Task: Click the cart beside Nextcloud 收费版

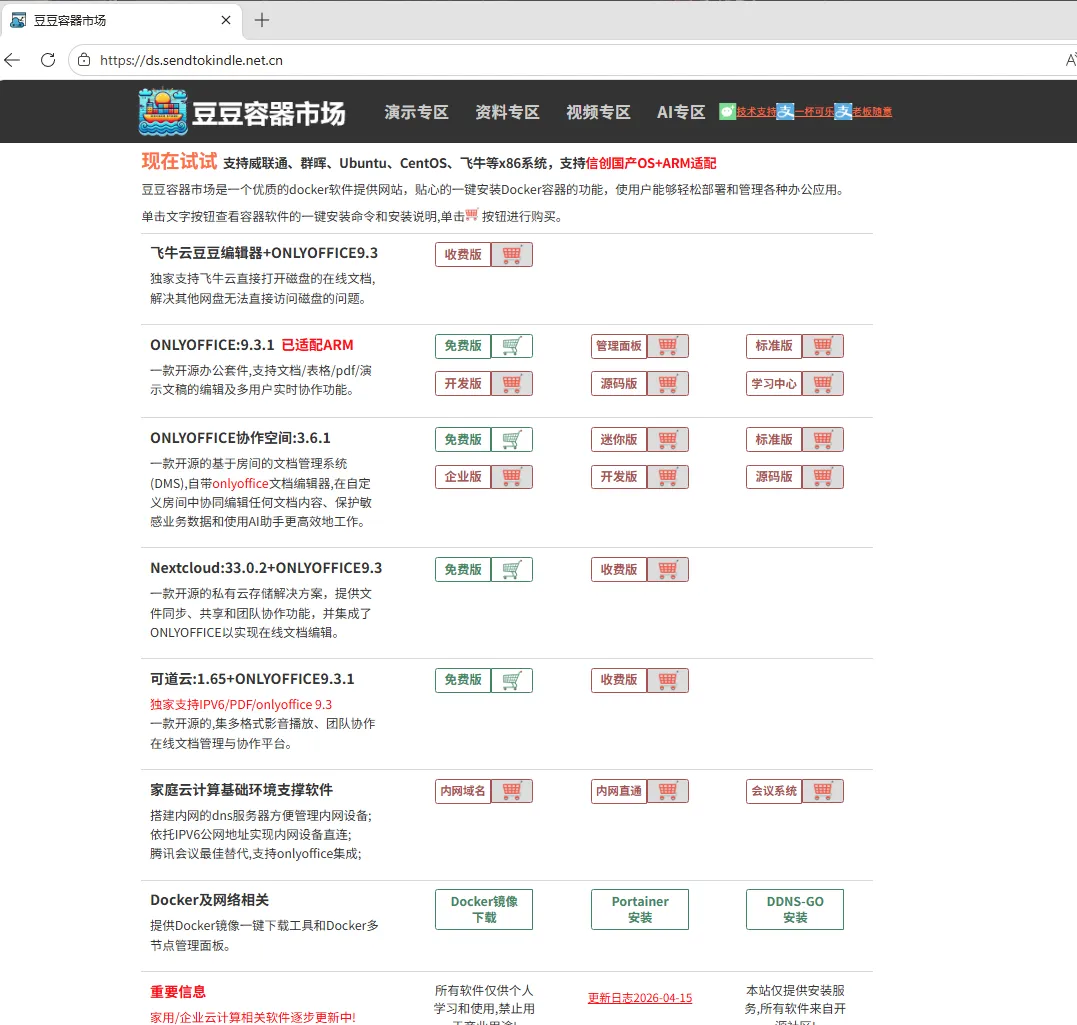Action: click(665, 569)
